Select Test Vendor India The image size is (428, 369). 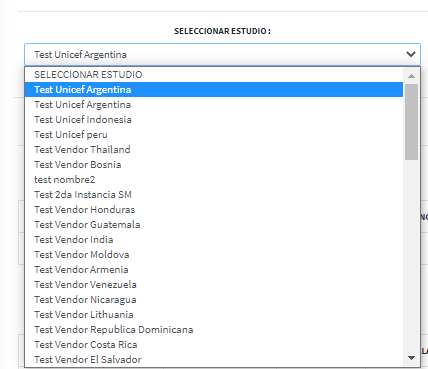coord(214,240)
